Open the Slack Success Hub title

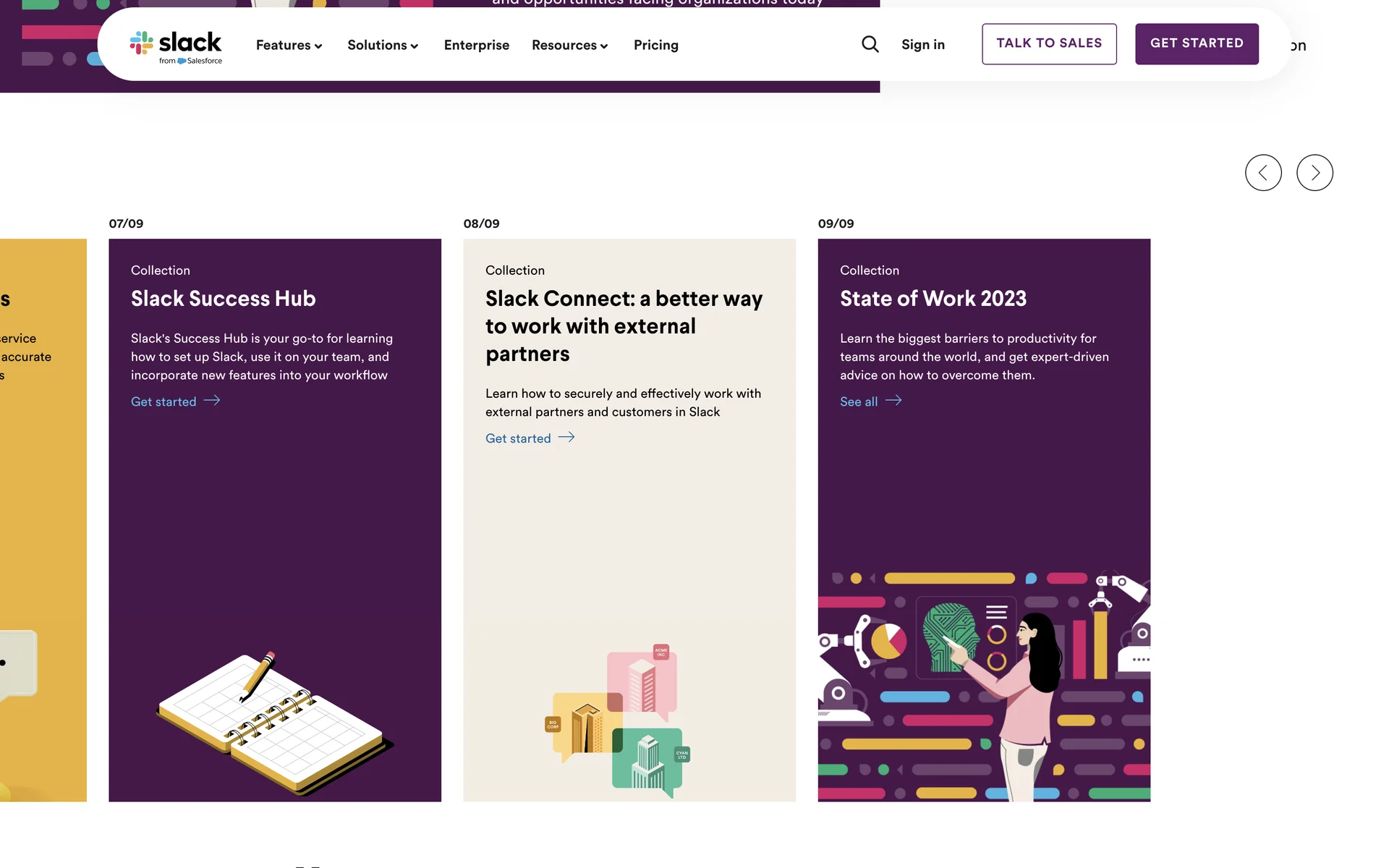[x=223, y=299]
